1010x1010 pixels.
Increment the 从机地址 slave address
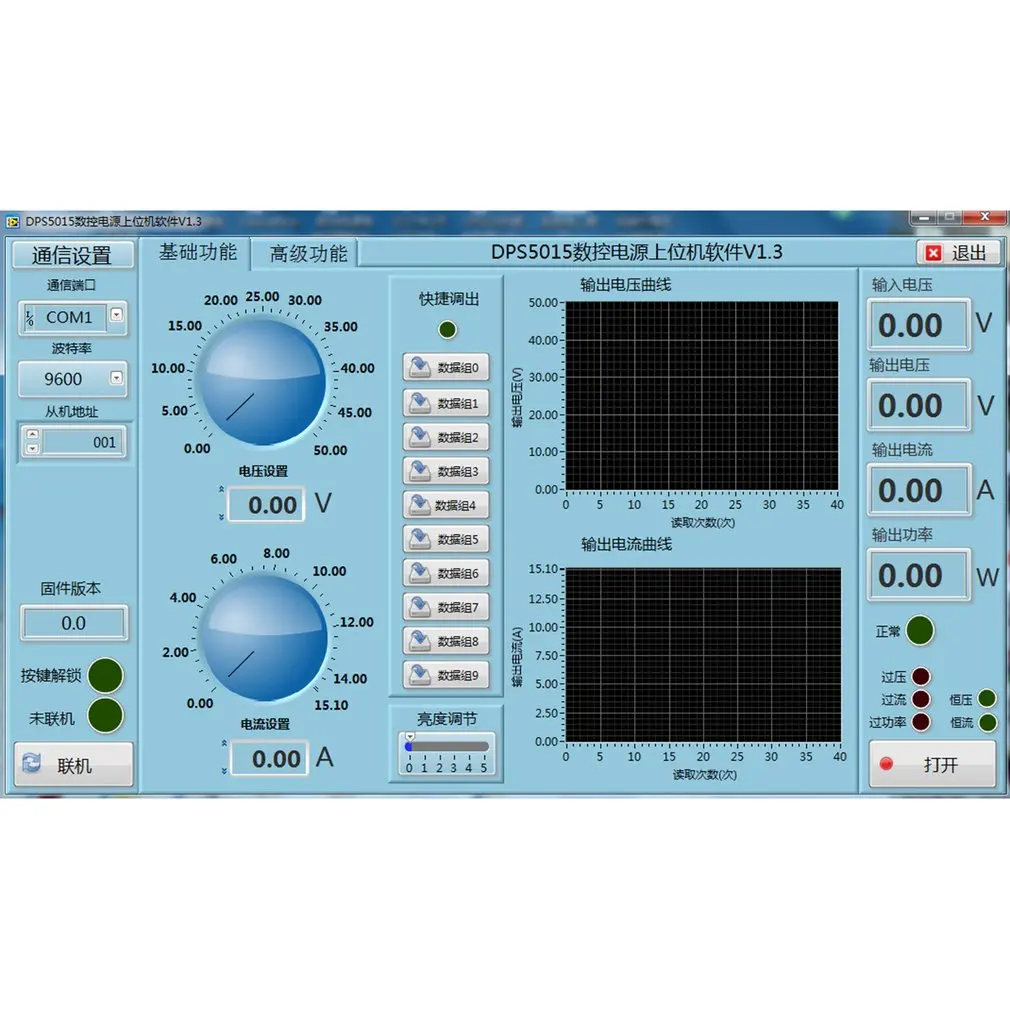(33, 435)
